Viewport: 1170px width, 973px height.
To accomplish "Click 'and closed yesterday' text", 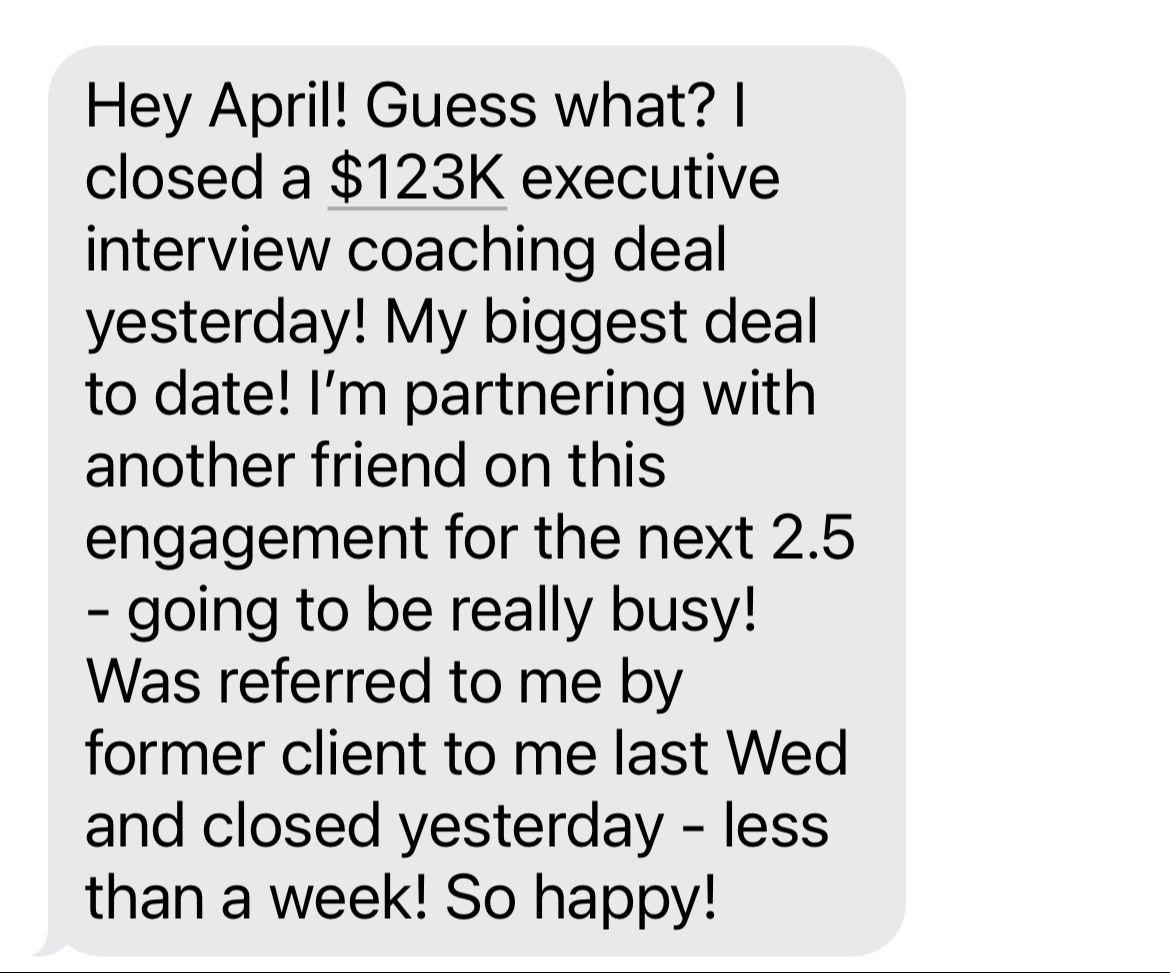I will pos(375,826).
